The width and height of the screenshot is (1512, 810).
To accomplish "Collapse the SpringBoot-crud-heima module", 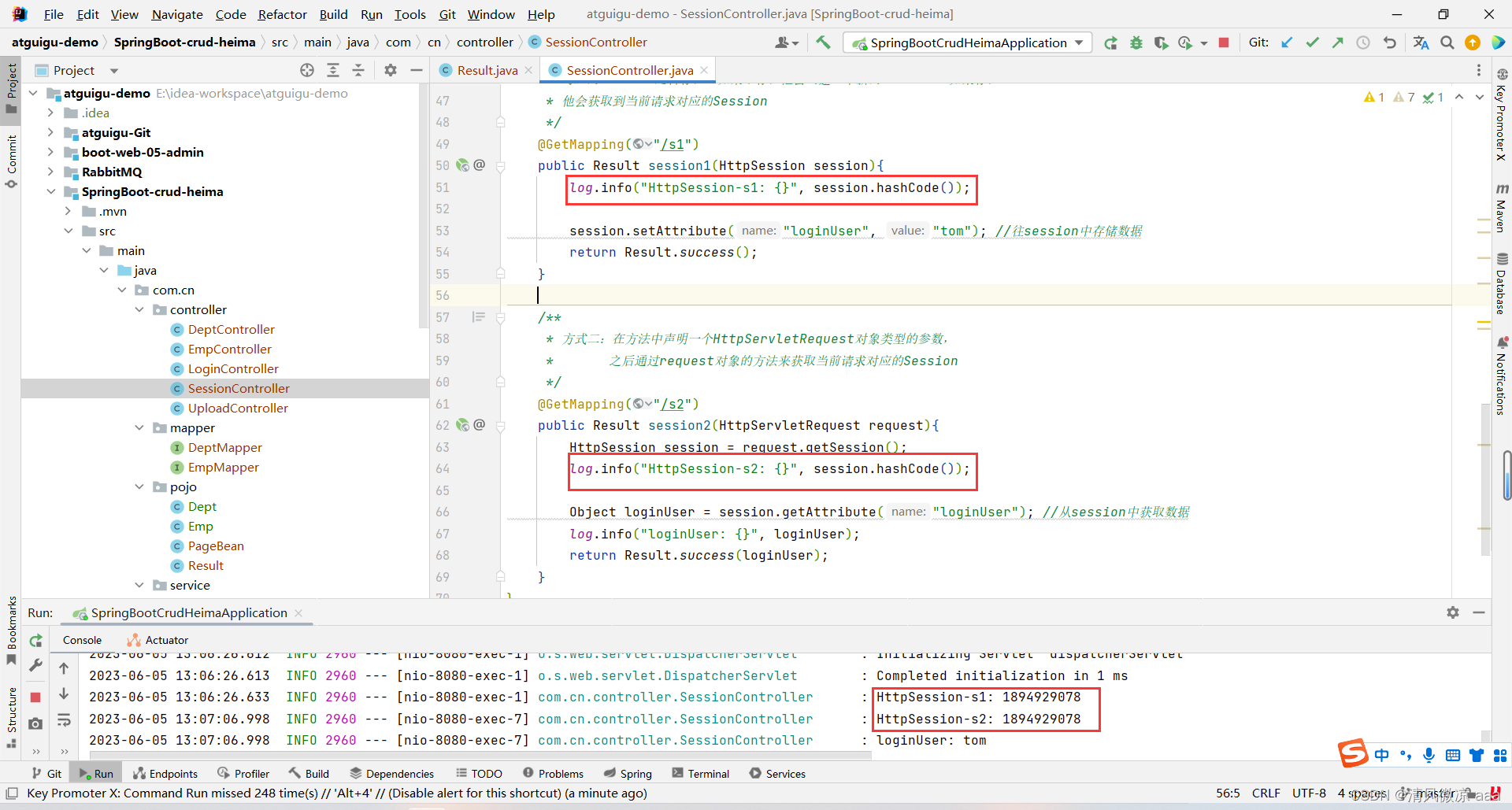I will click(x=50, y=192).
